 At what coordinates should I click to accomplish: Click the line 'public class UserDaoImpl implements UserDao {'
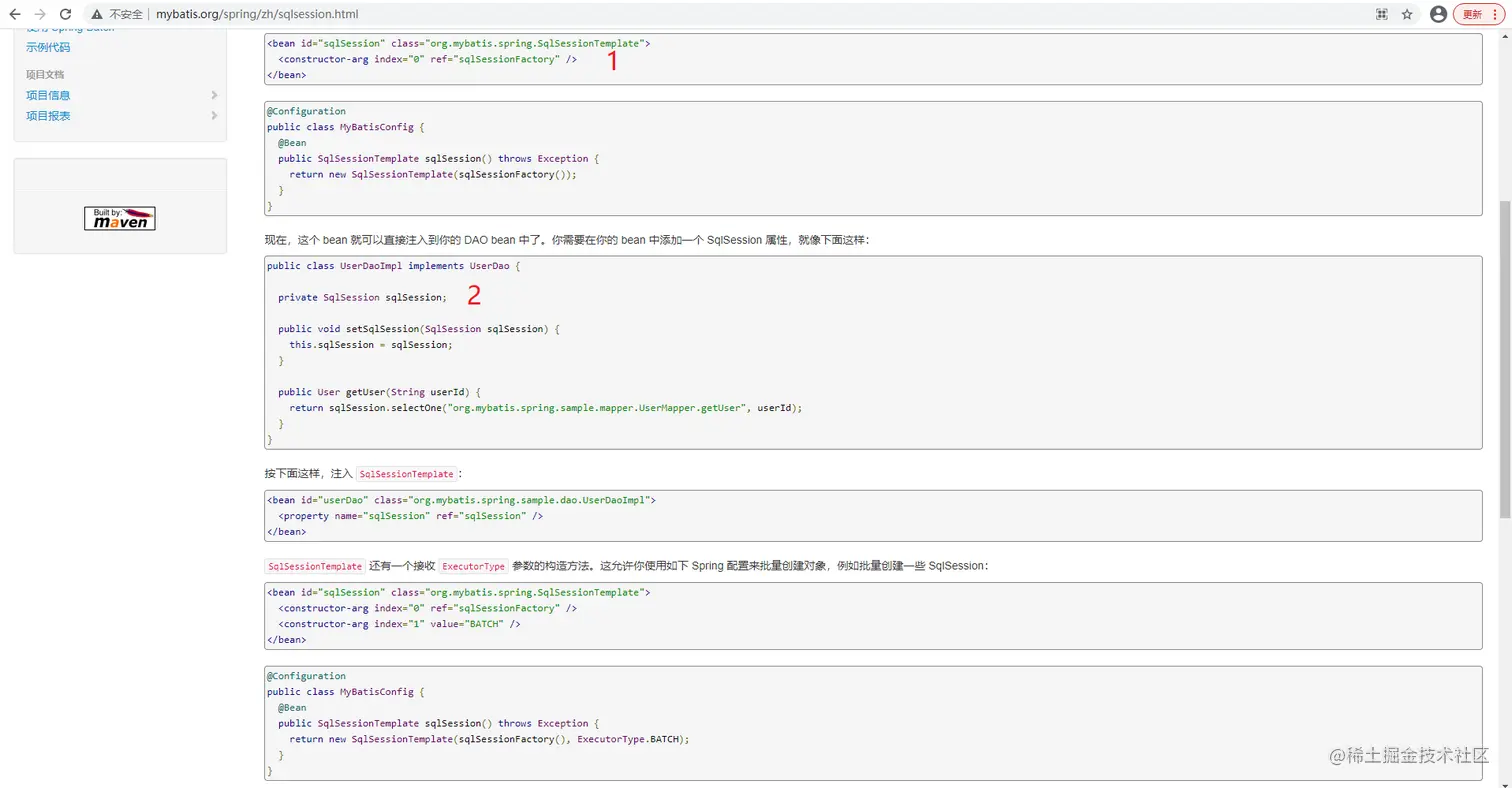click(394, 266)
